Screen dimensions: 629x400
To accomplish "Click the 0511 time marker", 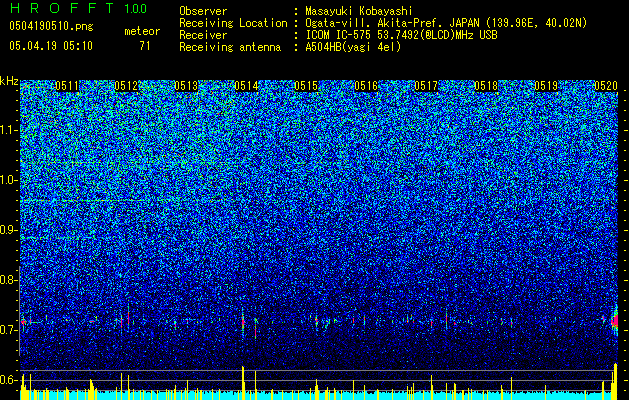I will click(x=67, y=86).
